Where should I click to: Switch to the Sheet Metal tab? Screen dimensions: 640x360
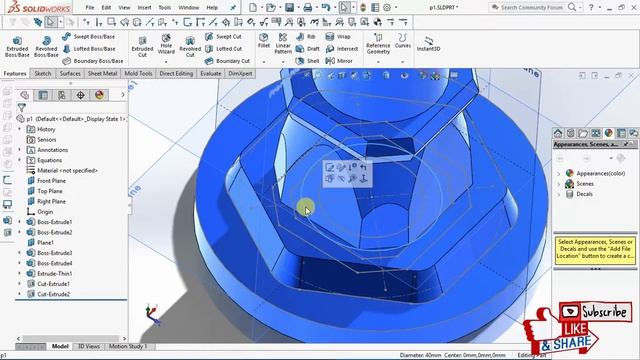click(102, 73)
